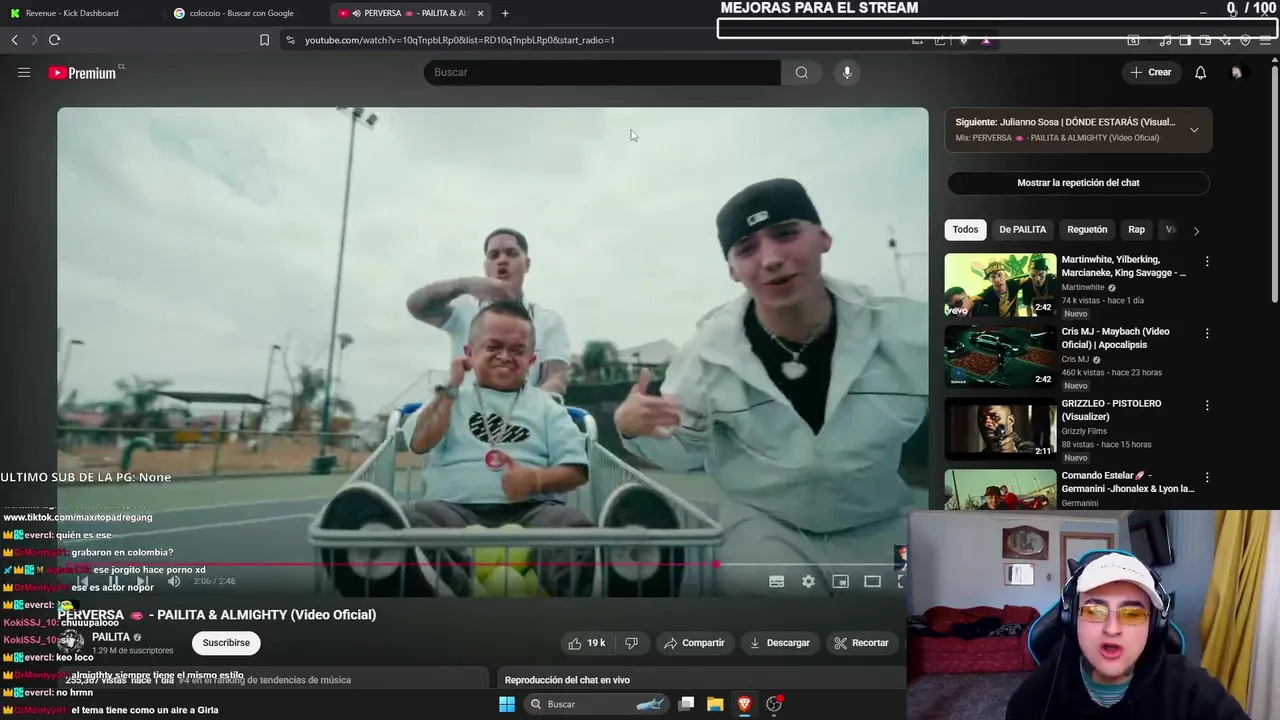1280x720 pixels.
Task: Select the Todos filter chip
Action: click(965, 229)
